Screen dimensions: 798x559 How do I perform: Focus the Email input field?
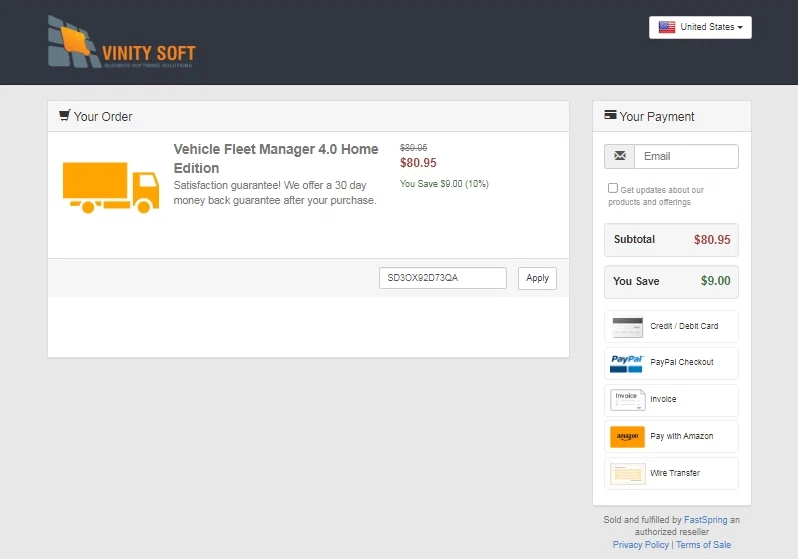(x=686, y=156)
